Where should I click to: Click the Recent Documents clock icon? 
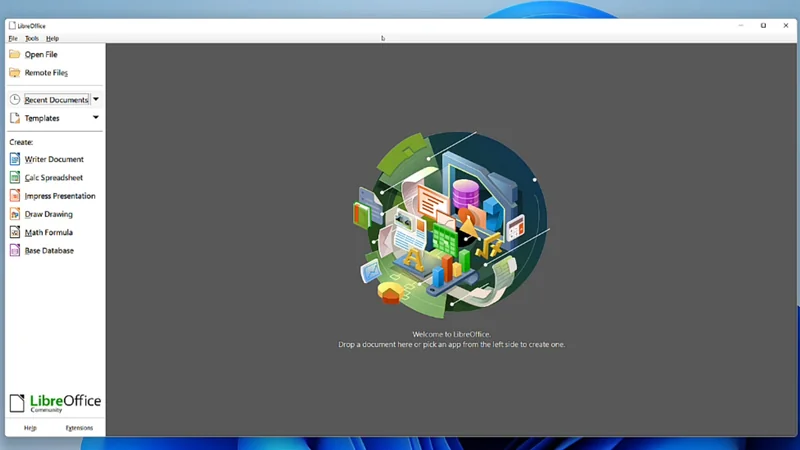coord(15,100)
